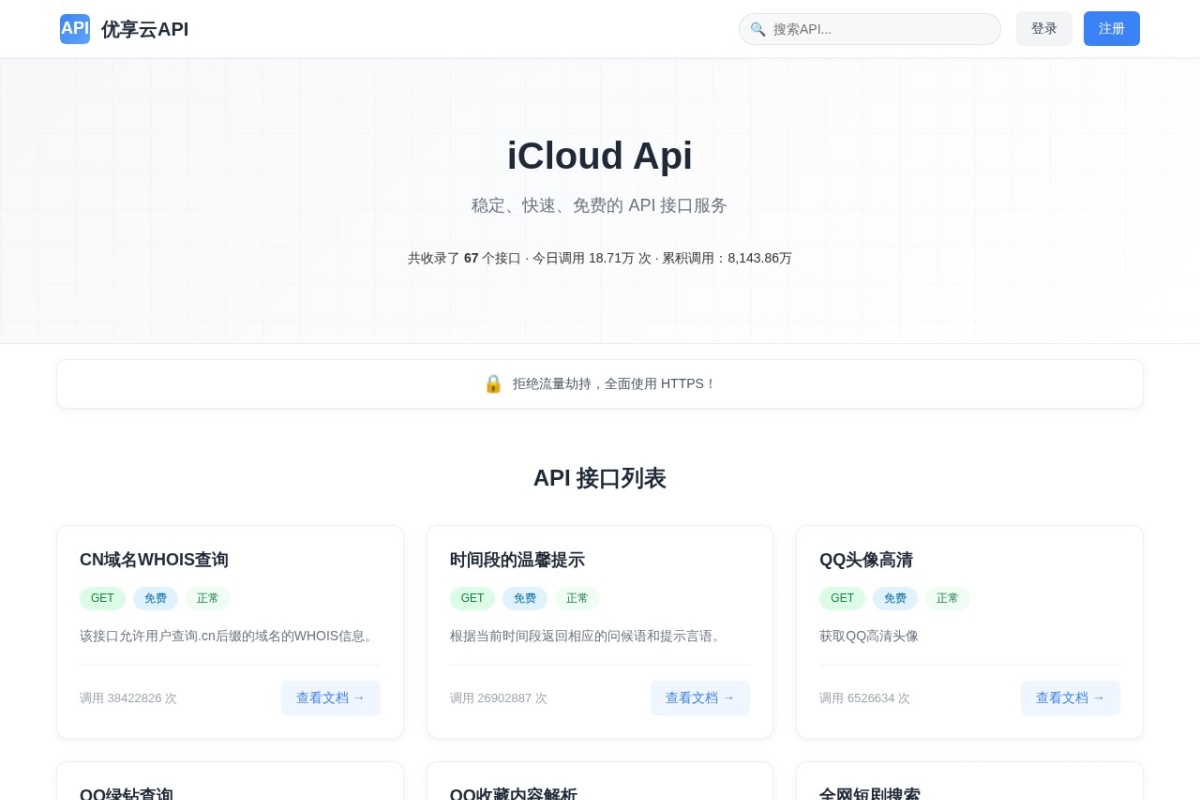Image resolution: width=1200 pixels, height=800 pixels.
Task: Click the 正常 status badge on CN域名WHOIS查询
Action: click(x=208, y=598)
